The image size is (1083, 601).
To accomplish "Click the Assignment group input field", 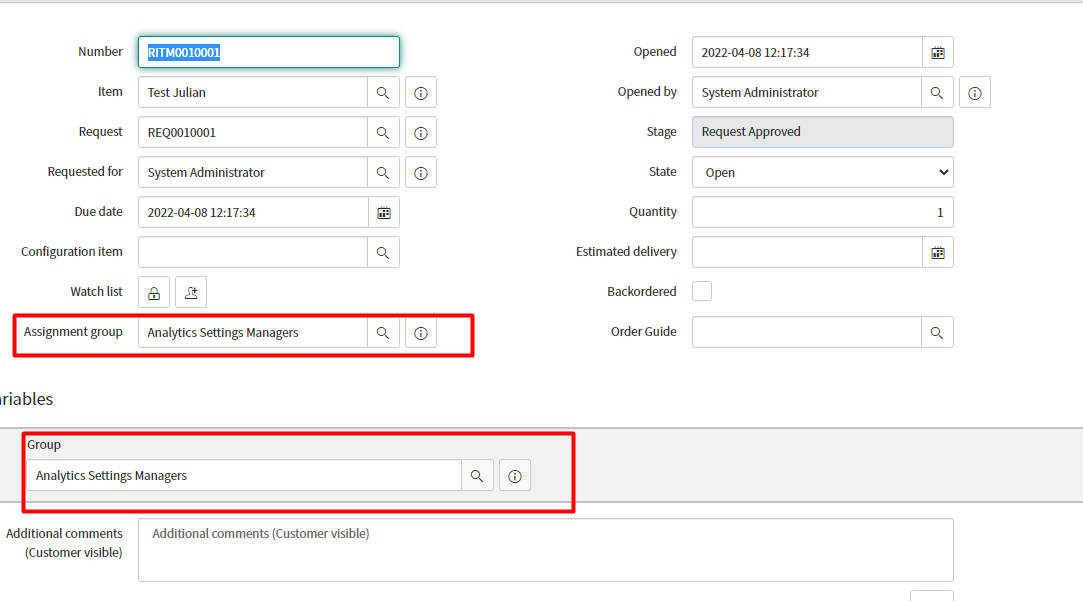I will coord(253,333).
